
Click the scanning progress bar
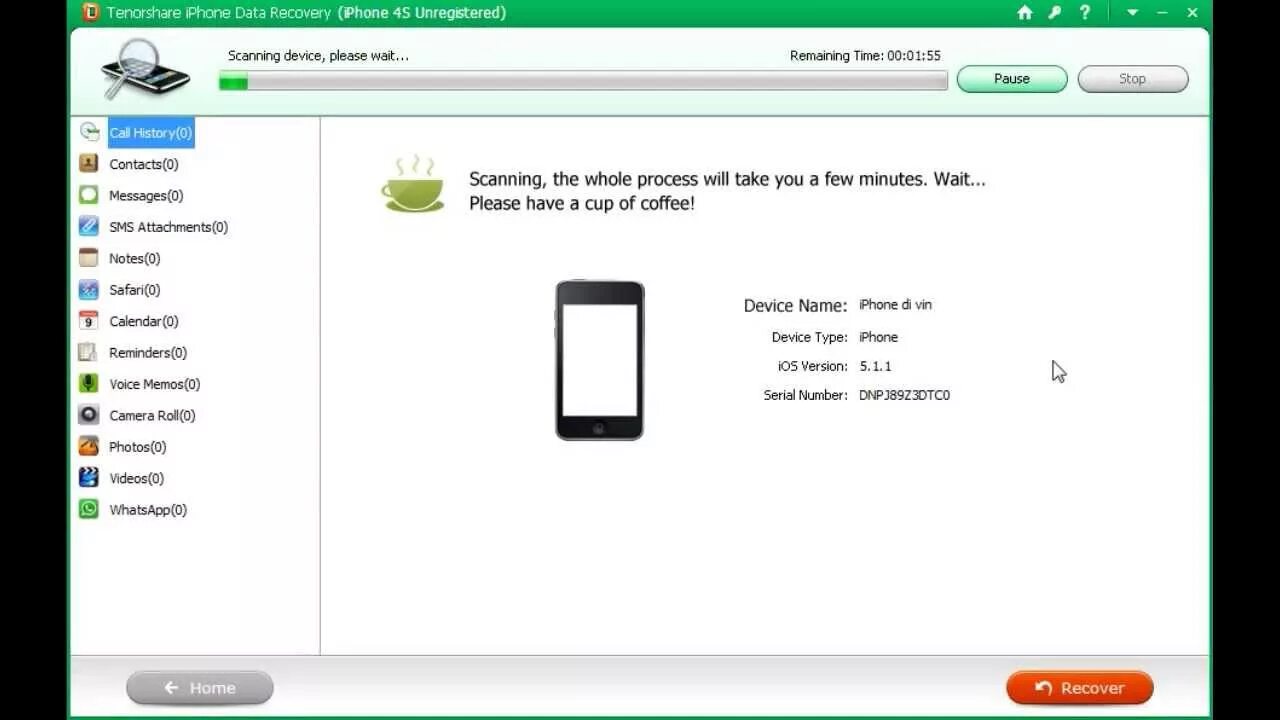point(583,81)
